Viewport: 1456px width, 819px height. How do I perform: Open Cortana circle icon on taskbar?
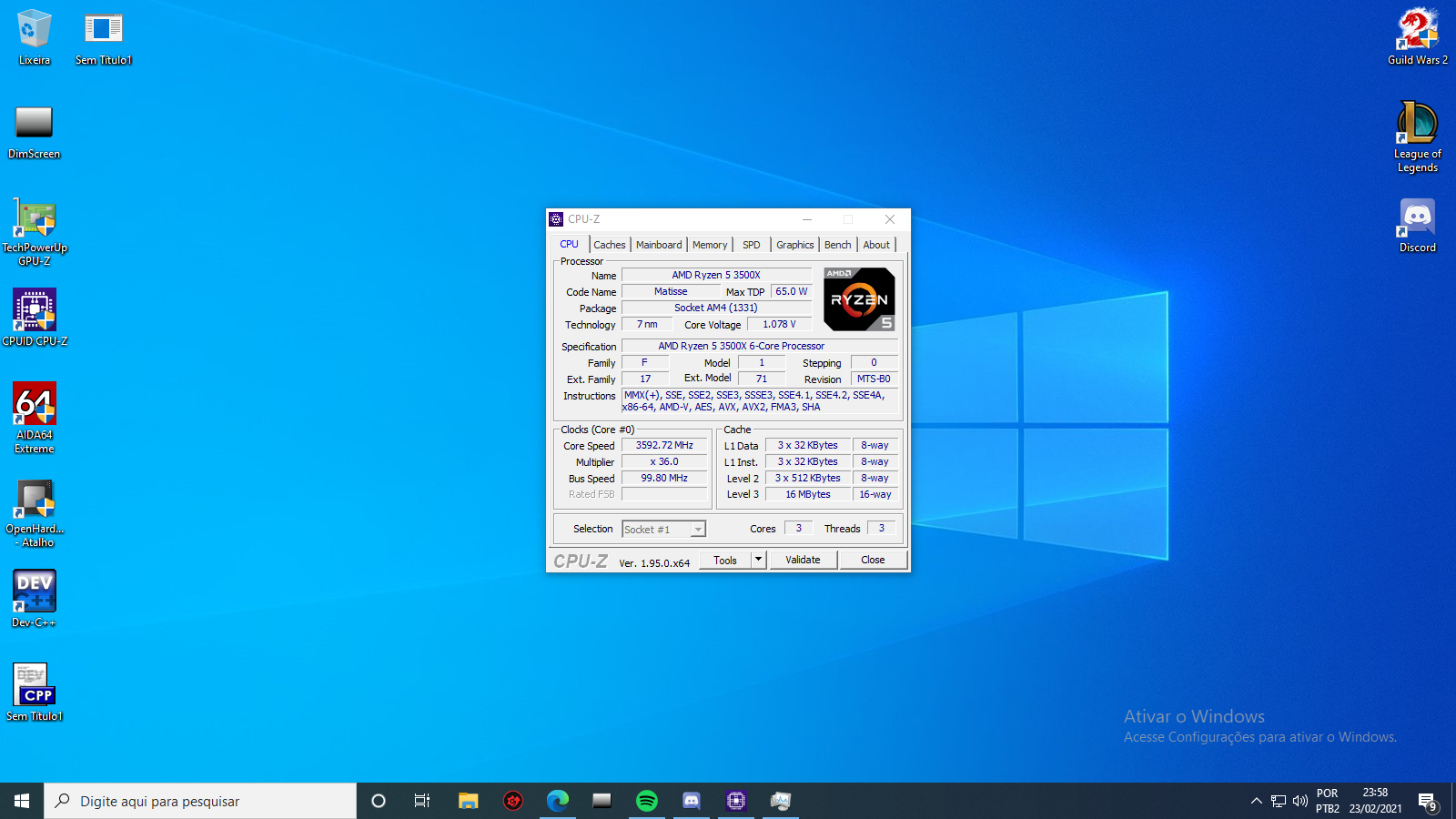pos(379,801)
